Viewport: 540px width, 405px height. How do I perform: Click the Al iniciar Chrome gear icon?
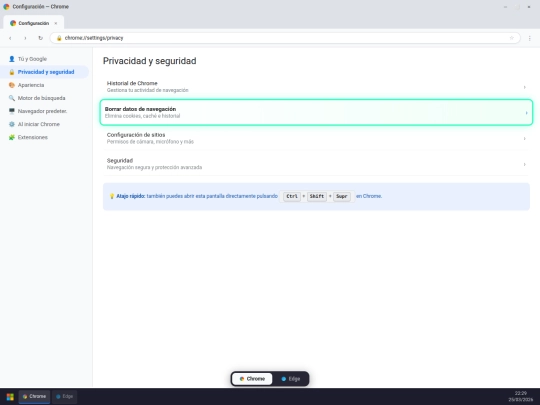click(12, 124)
